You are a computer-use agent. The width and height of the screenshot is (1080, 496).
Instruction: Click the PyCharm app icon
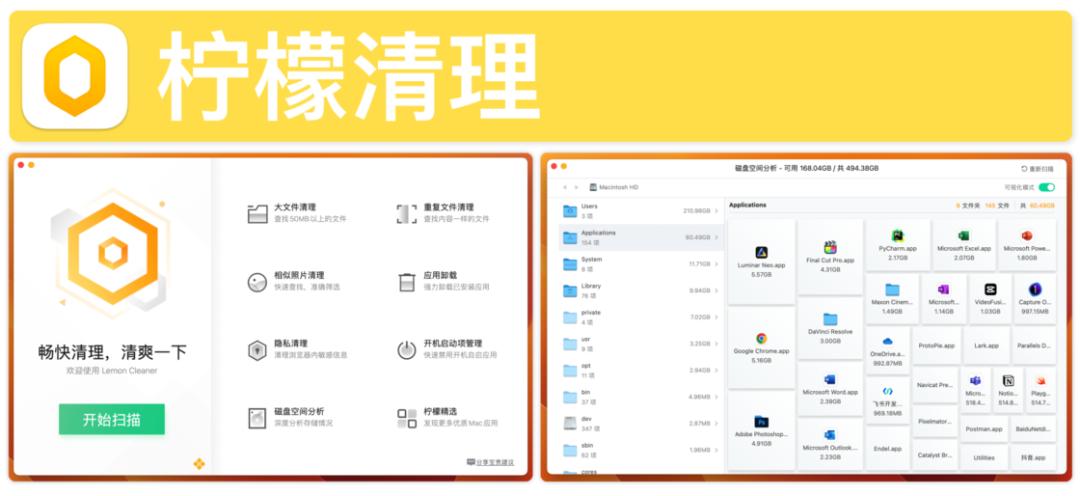point(897,236)
